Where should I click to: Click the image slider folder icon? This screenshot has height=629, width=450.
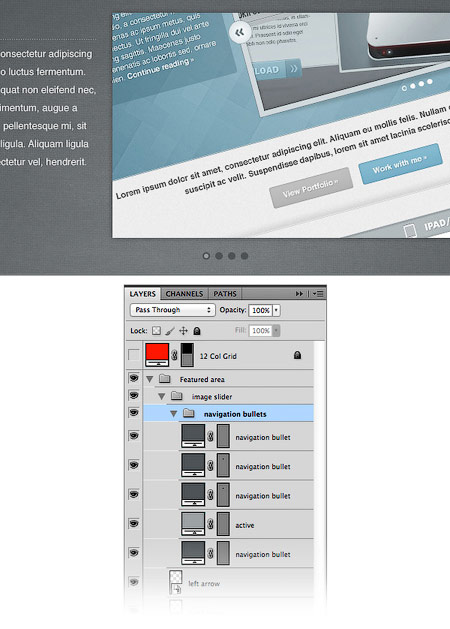point(176,396)
